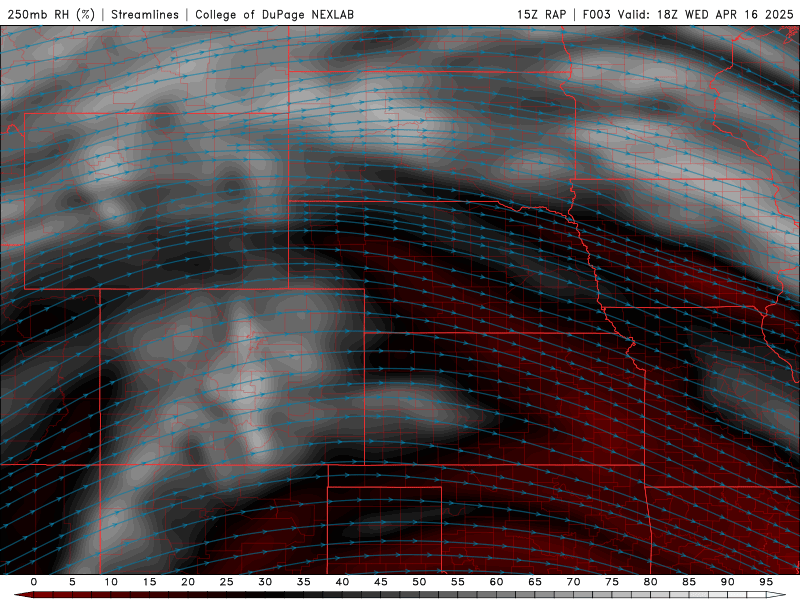The image size is (800, 600).
Task: Click the colorbar label "25"
Action: point(227,582)
